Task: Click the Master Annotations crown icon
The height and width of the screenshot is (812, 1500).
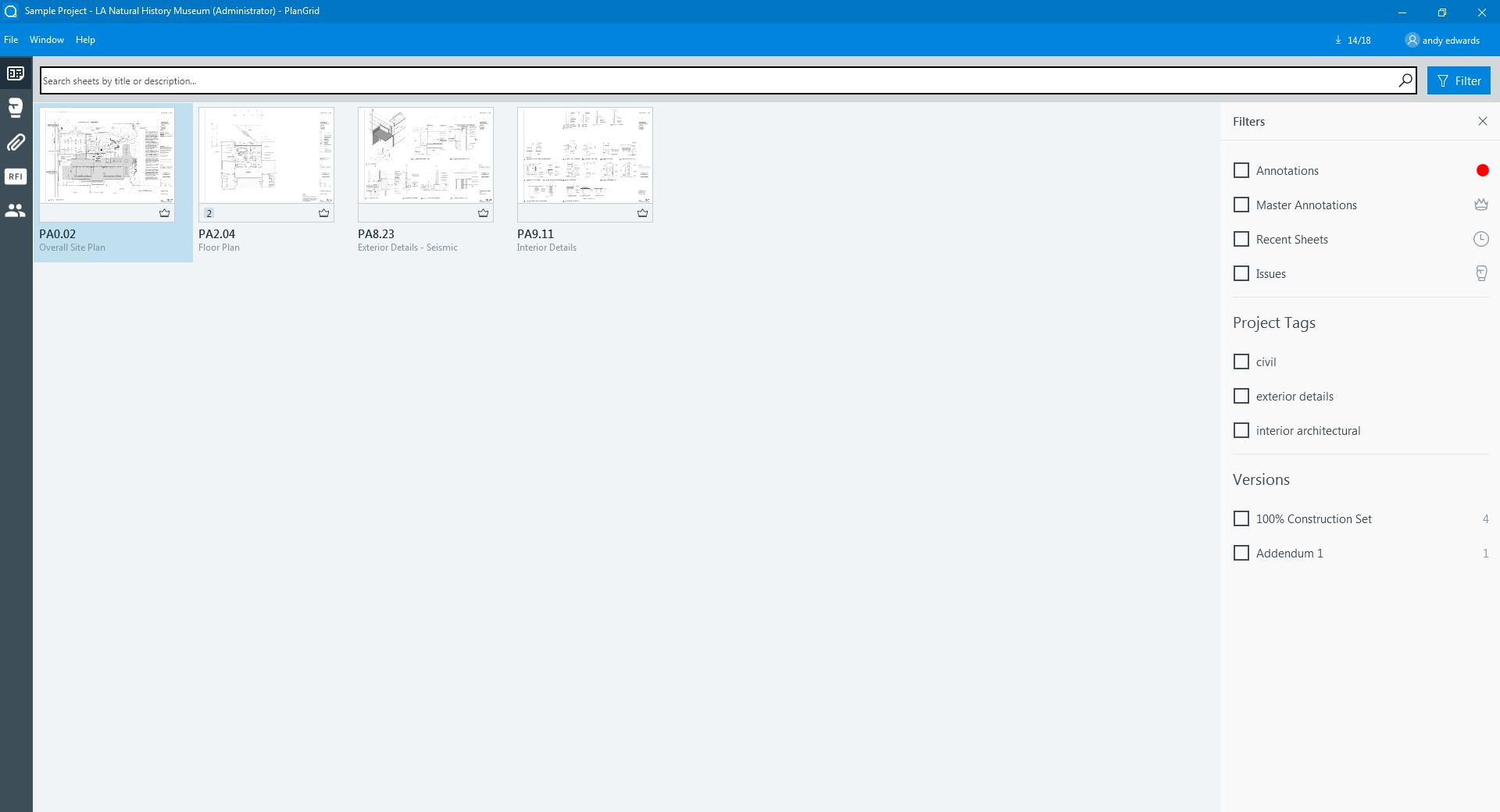Action: pyautogui.click(x=1480, y=205)
